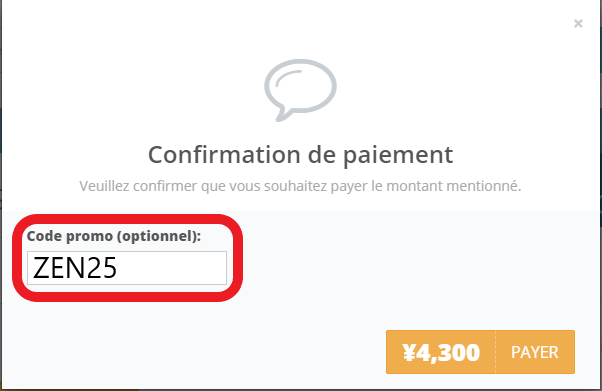The height and width of the screenshot is (391, 602).
Task: Click the "Veuillez confirmer" subtitle text
Action: (x=300, y=186)
